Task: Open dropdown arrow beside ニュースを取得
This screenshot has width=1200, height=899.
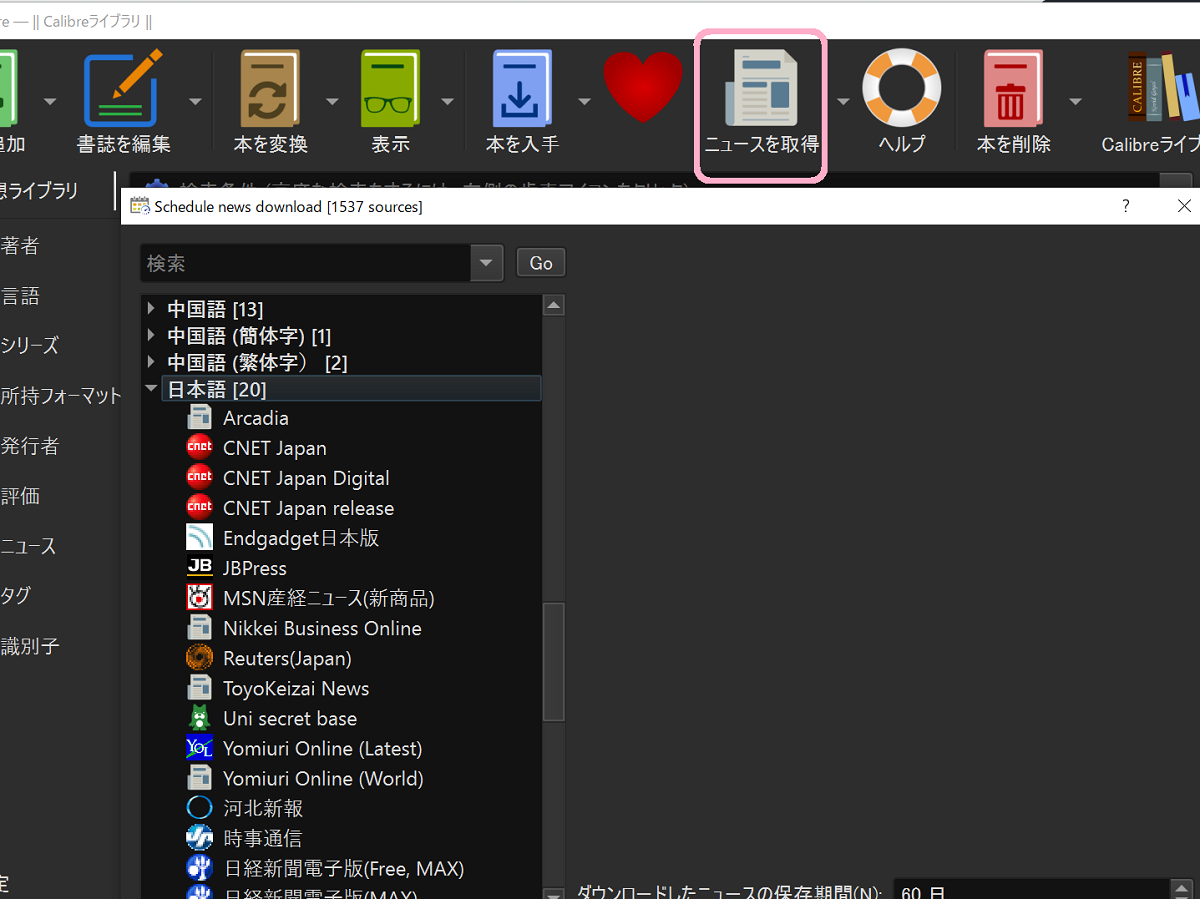Action: pyautogui.click(x=843, y=102)
